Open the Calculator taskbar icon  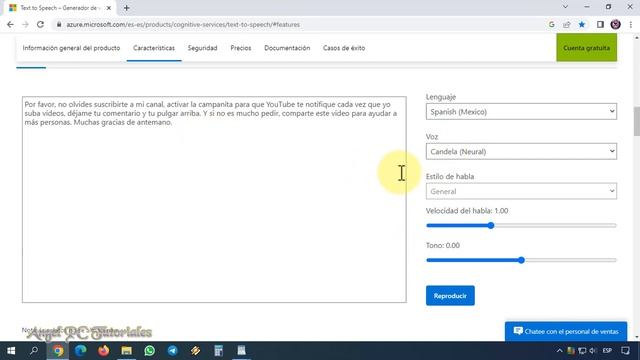point(219,351)
